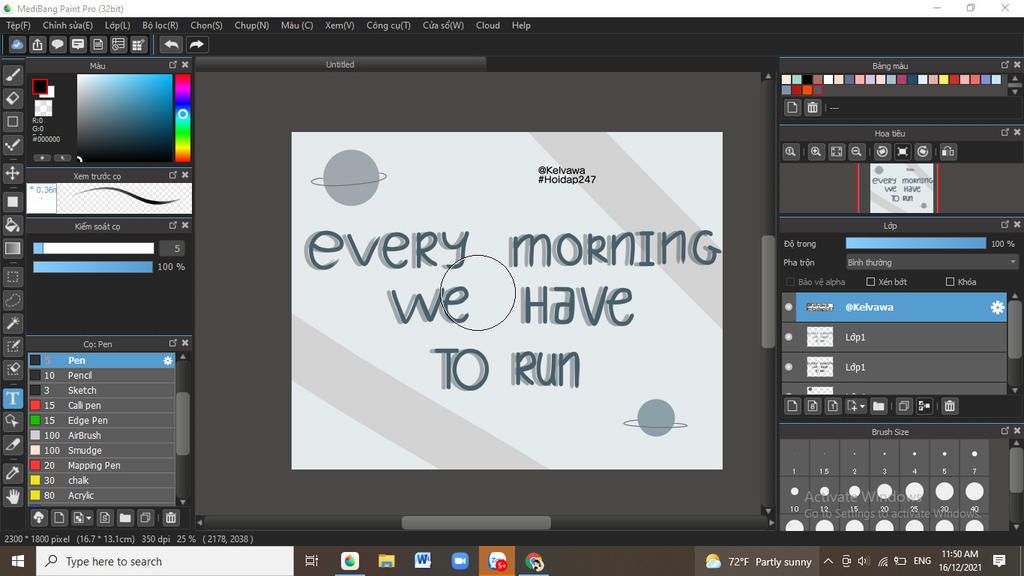Select the Acrylic brush

pos(101,496)
